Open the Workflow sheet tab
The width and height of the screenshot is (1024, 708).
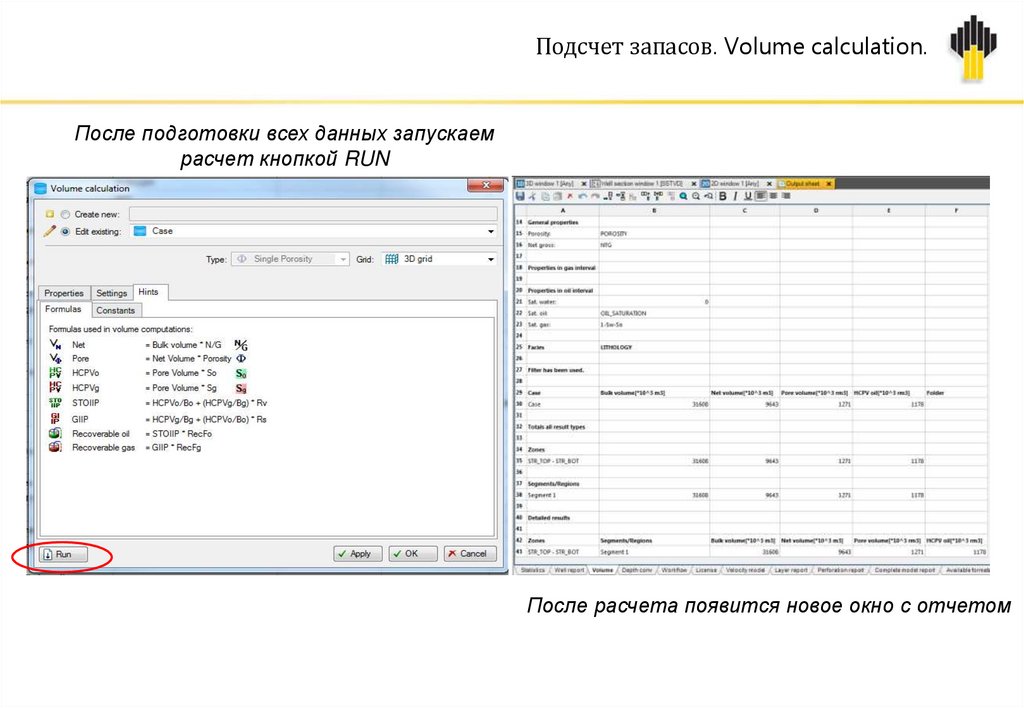(674, 570)
